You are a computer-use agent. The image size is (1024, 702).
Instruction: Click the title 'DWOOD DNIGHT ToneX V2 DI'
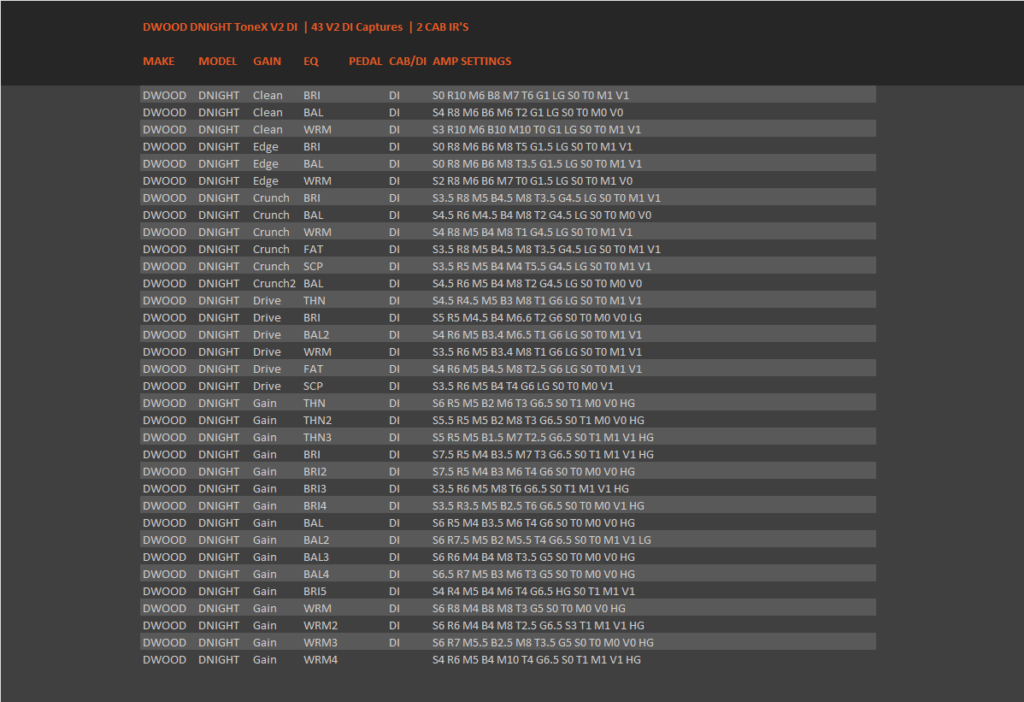[220, 27]
